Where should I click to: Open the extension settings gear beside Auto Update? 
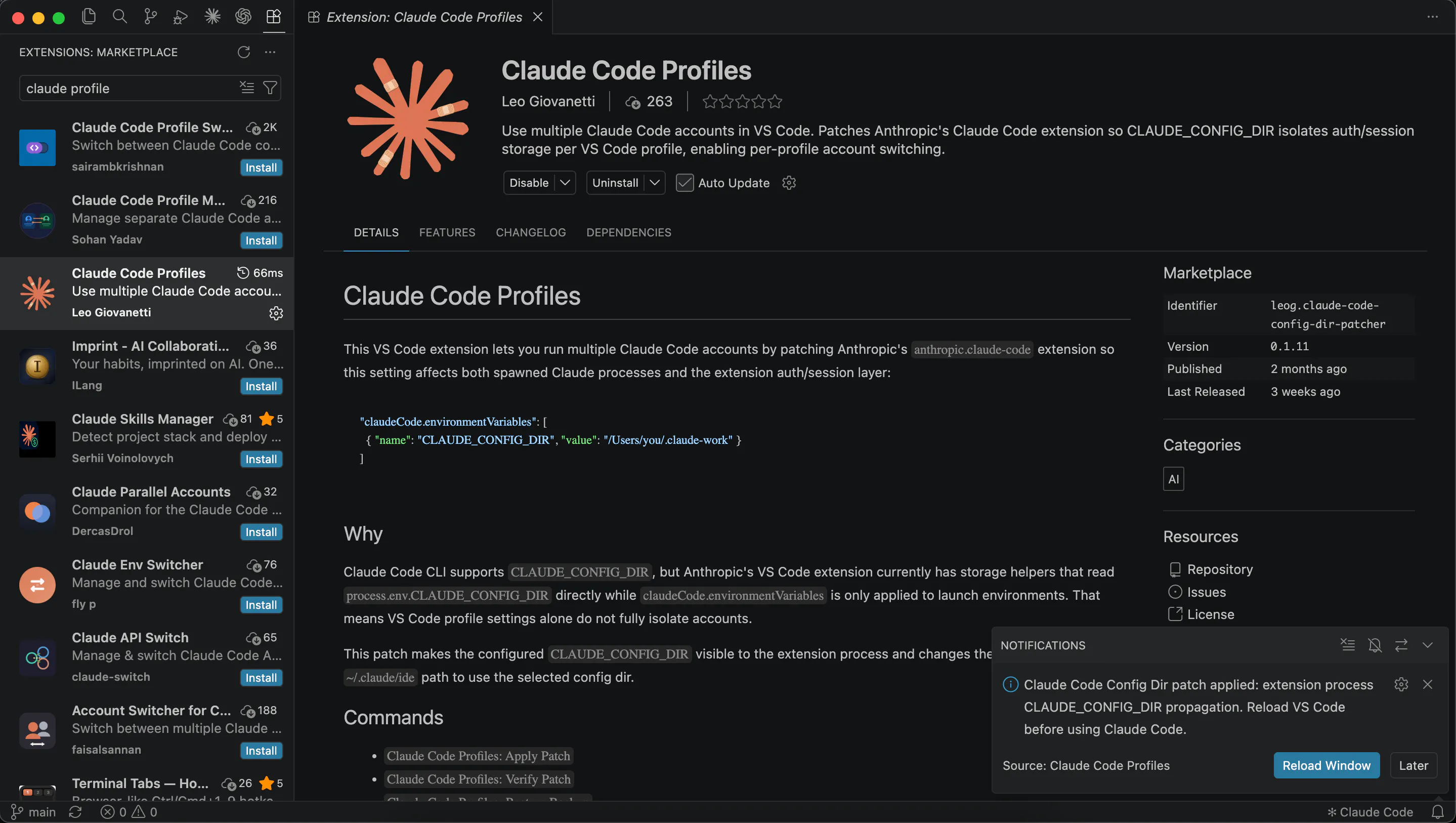pyautogui.click(x=789, y=183)
